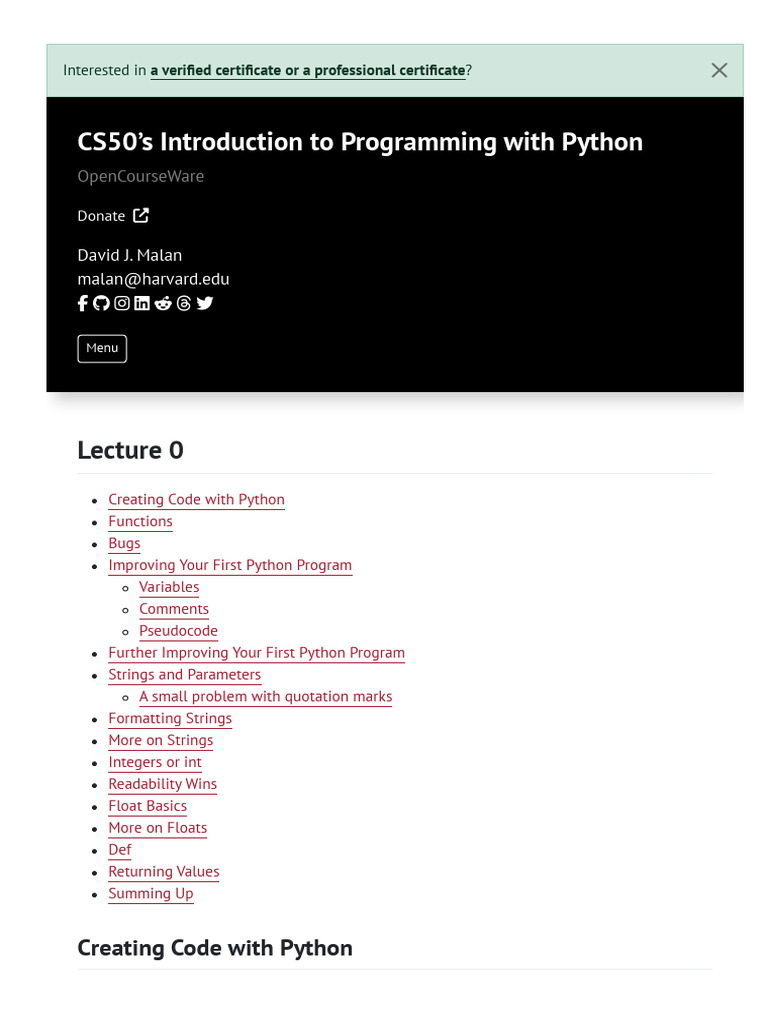768x1024 pixels.
Task: Jump to Summing Up section
Action: point(151,893)
